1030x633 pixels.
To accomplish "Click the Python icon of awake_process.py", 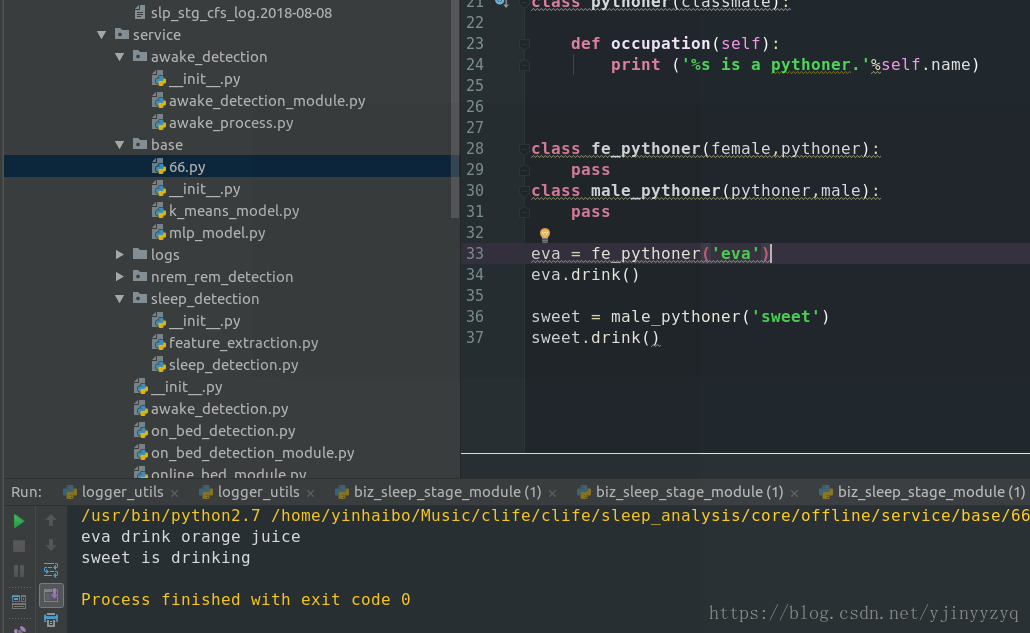I will point(158,123).
